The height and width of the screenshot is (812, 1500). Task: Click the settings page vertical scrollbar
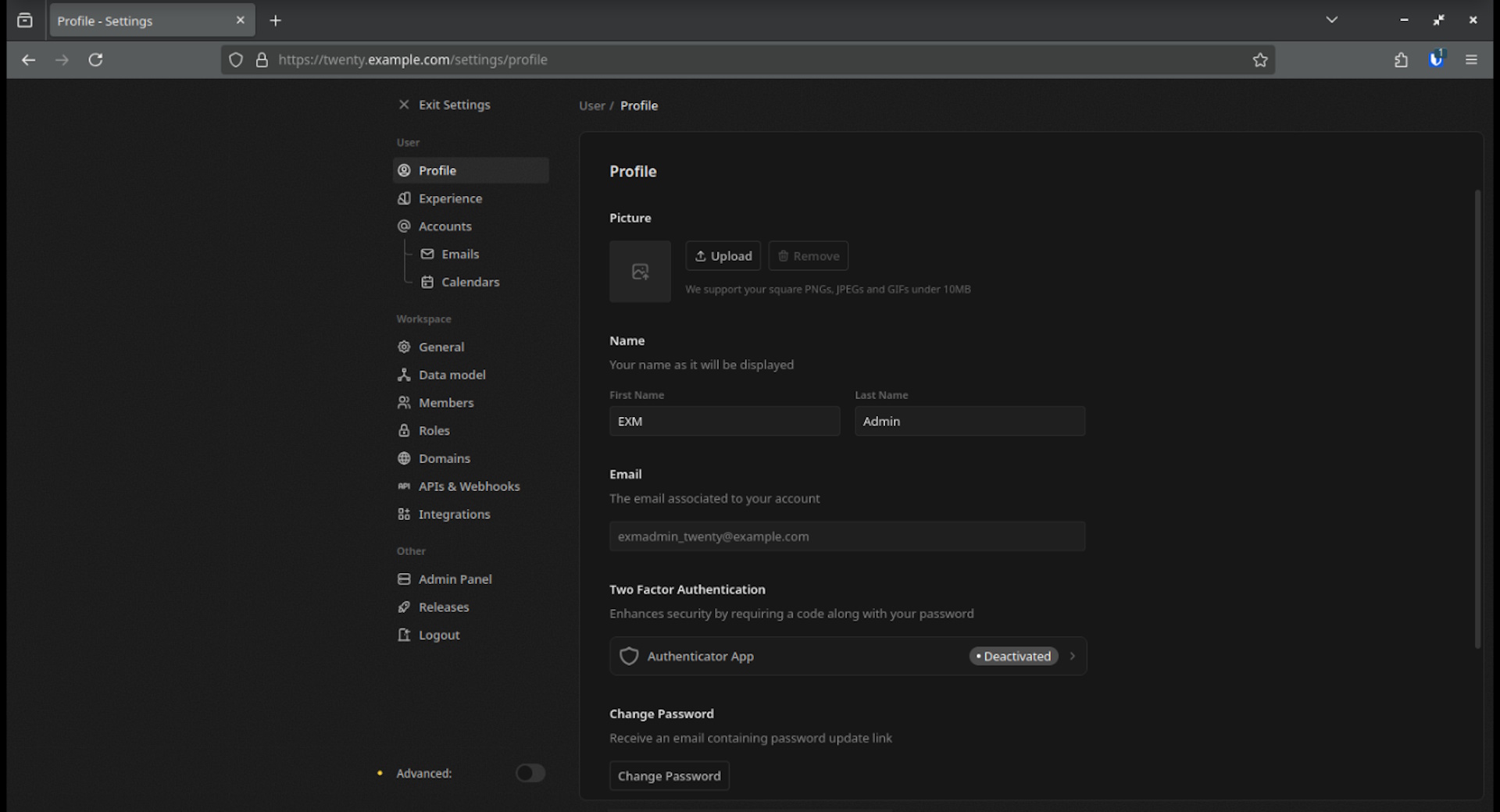(x=1477, y=418)
